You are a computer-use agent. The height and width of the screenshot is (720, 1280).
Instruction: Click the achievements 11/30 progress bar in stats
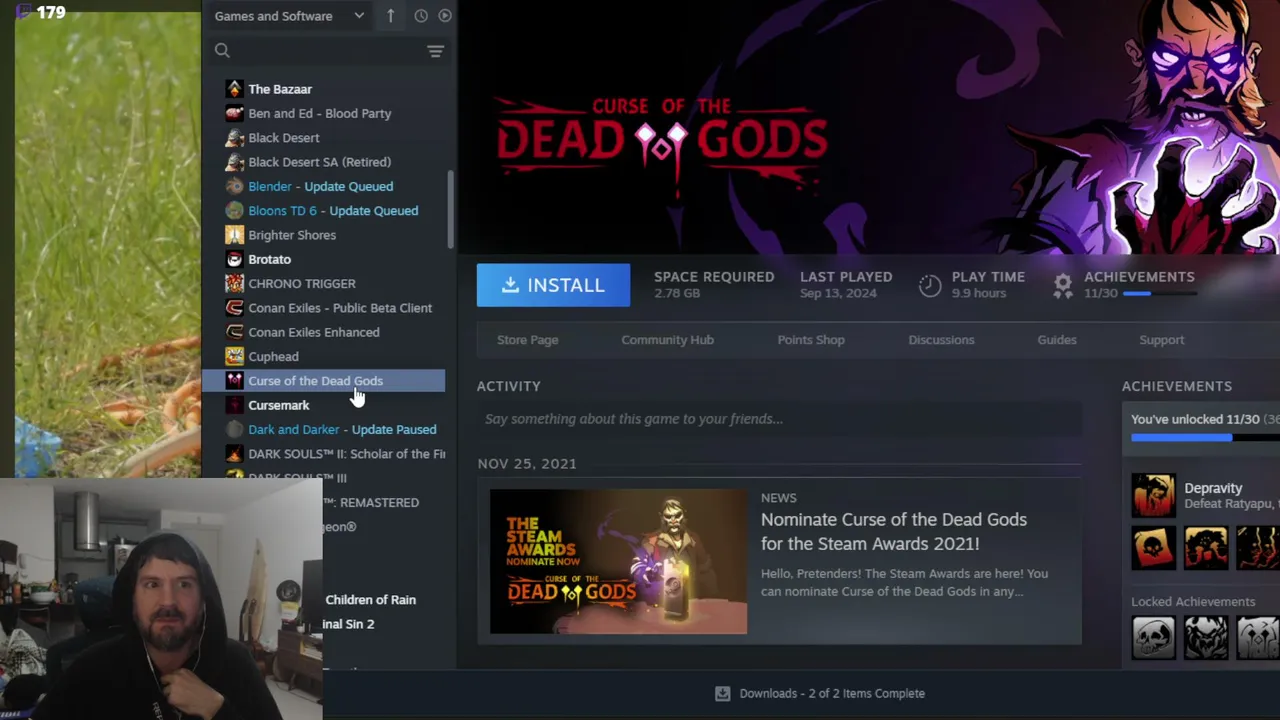(x=1160, y=294)
